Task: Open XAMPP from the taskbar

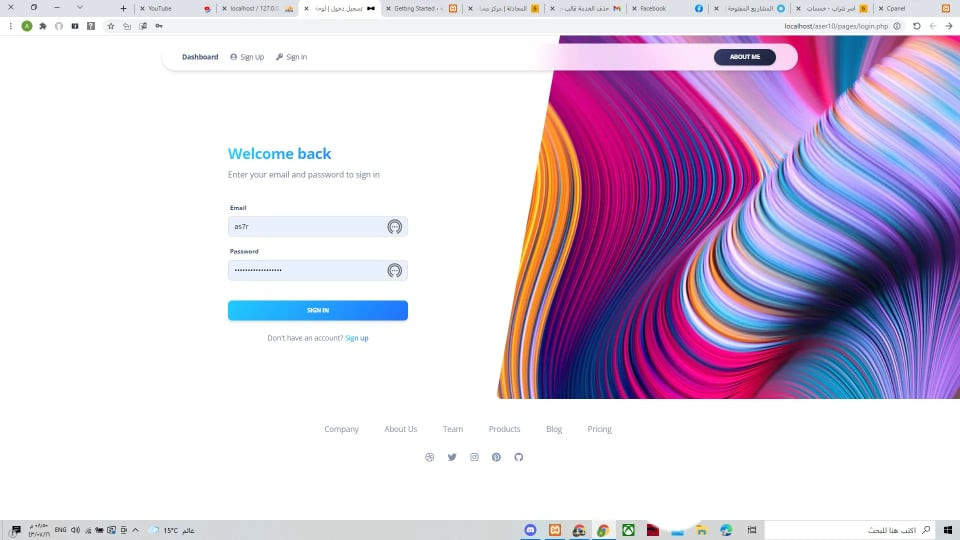Action: [x=555, y=530]
